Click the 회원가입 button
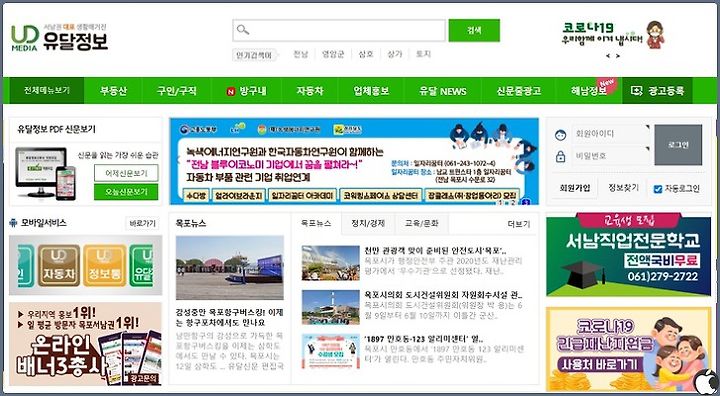The width and height of the screenshot is (720, 396). click(x=574, y=188)
